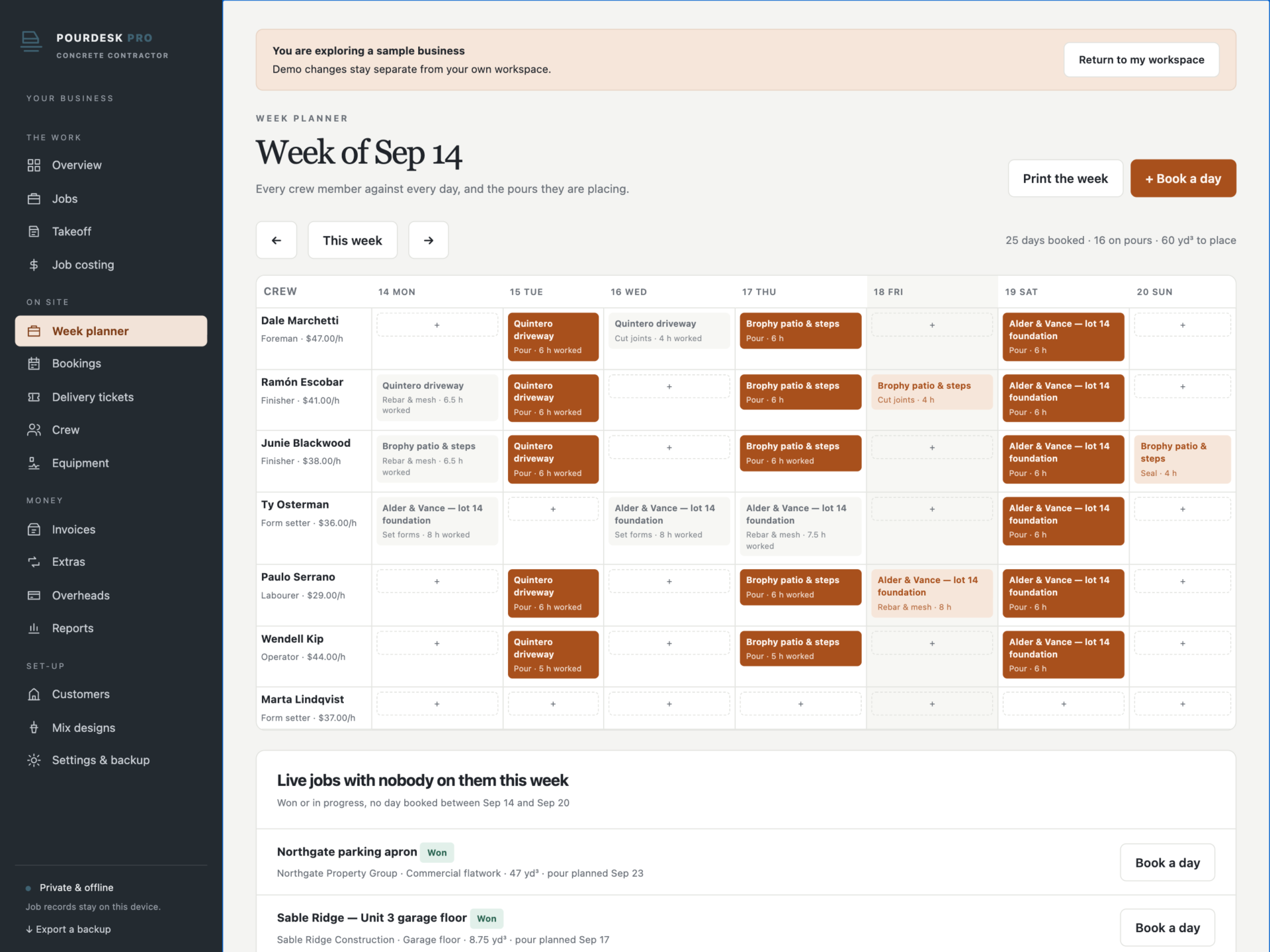Open Junie Blackwood's Sunday Seal booking
Image resolution: width=1270 pixels, height=952 pixels.
click(1182, 459)
